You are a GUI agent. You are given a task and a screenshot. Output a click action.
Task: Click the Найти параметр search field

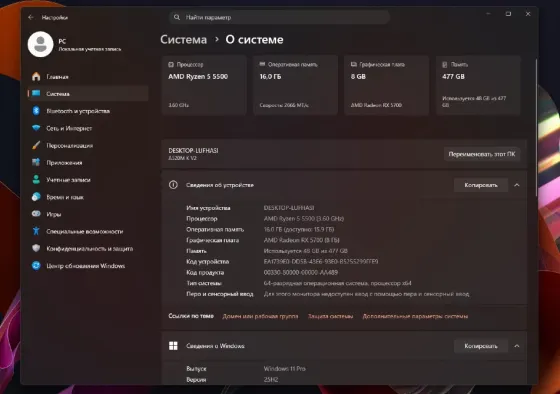click(x=279, y=17)
